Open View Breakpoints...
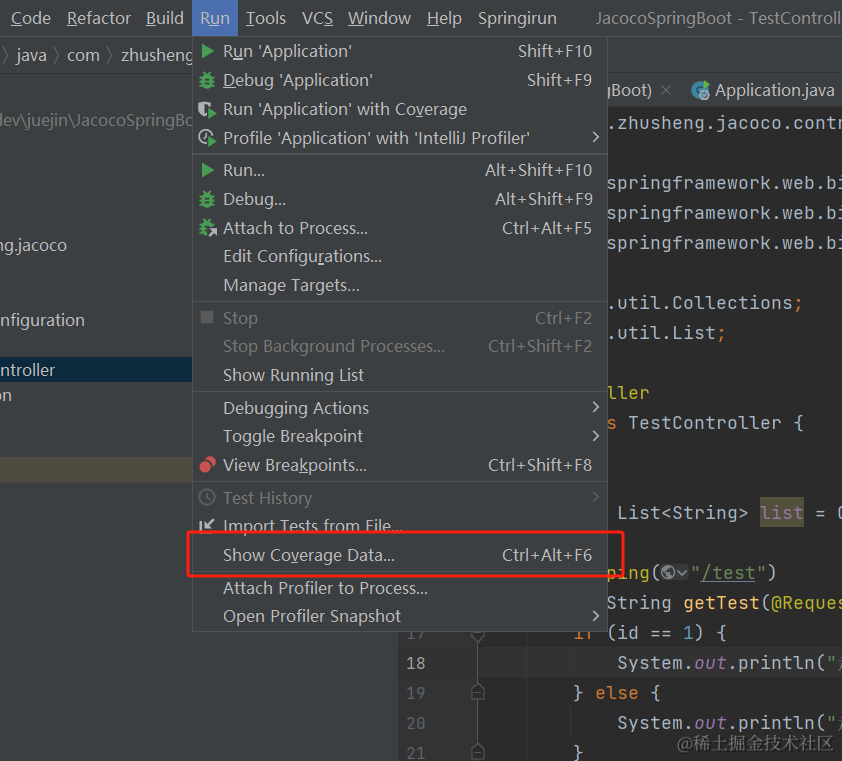Image resolution: width=842 pixels, height=761 pixels. [x=400, y=465]
